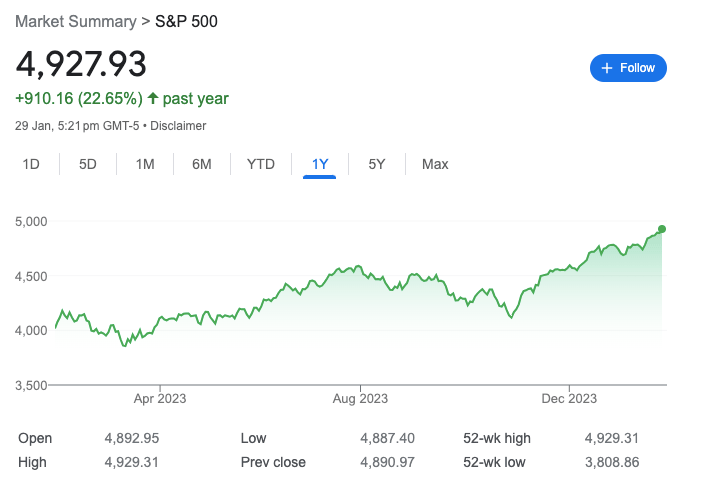This screenshot has width=705, height=482.
Task: Click the 52-wk high value
Action: (x=611, y=438)
